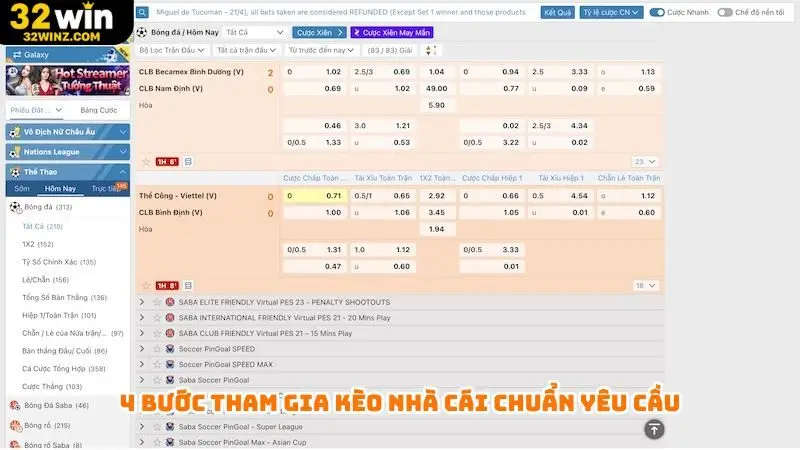Expand the Soccer PinGoal SPEED row
The width and height of the screenshot is (800, 450).
point(142,349)
